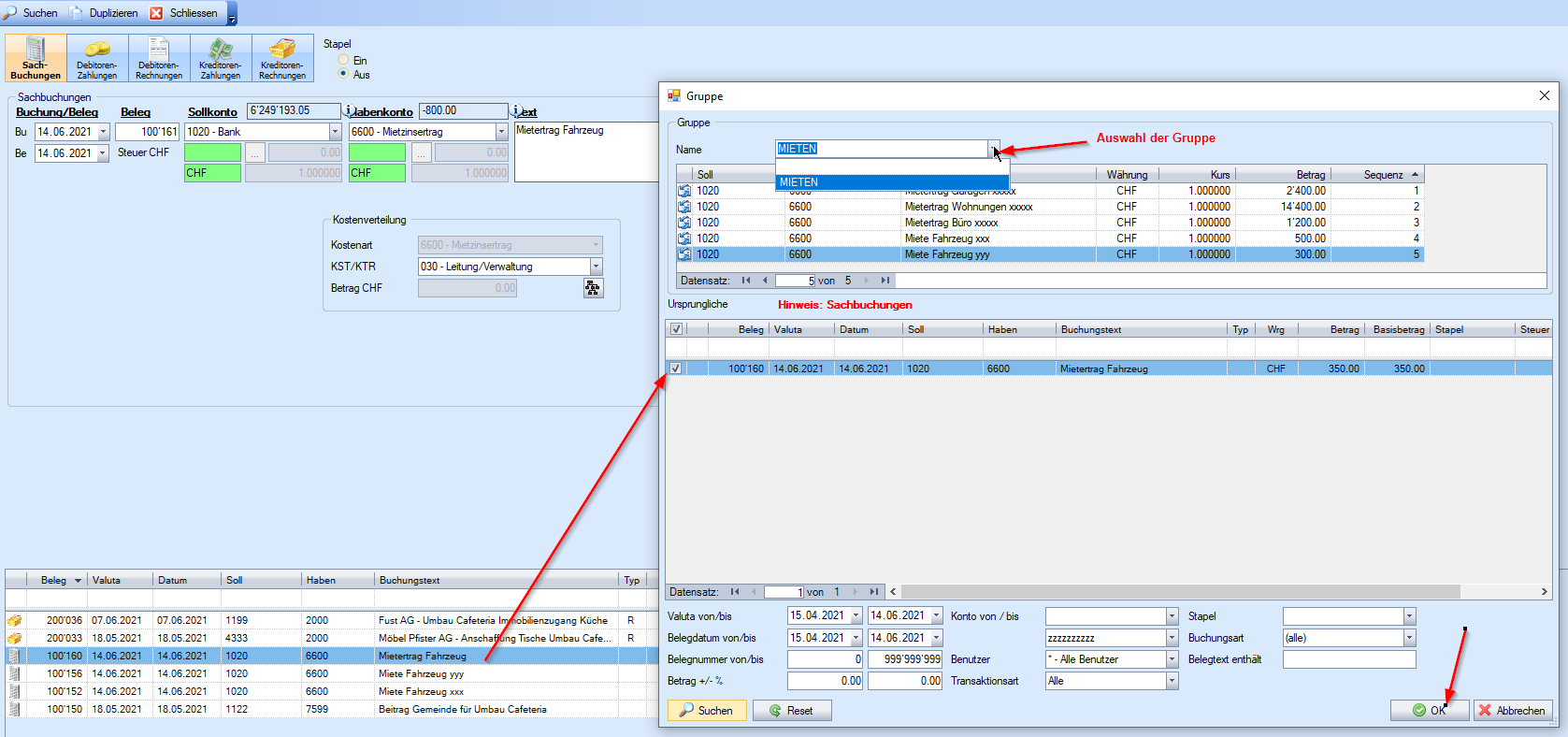Viewport: 1568px width, 737px height.
Task: Open the KST/KTR dropdown
Action: [596, 267]
